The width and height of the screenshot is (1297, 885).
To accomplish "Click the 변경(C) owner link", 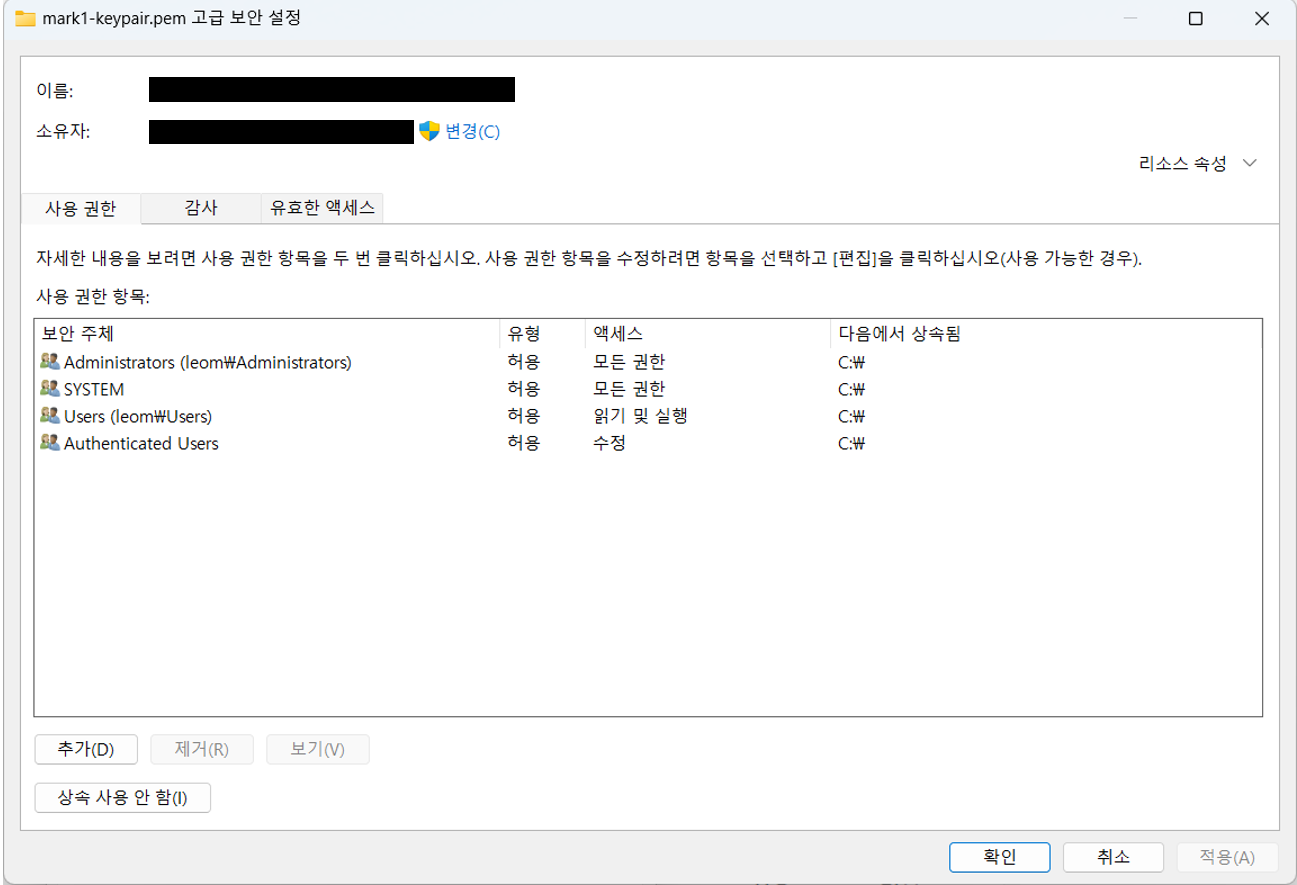I will pos(472,132).
